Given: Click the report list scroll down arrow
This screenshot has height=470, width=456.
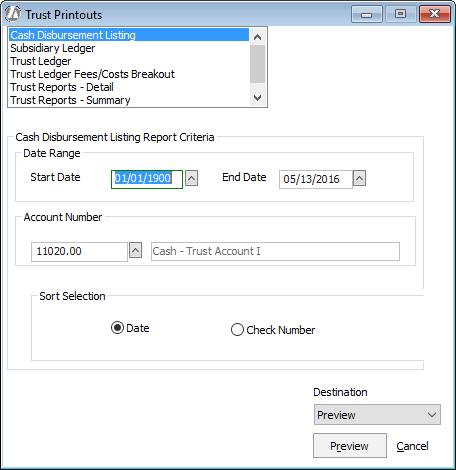Looking at the screenshot, I should click(257, 98).
